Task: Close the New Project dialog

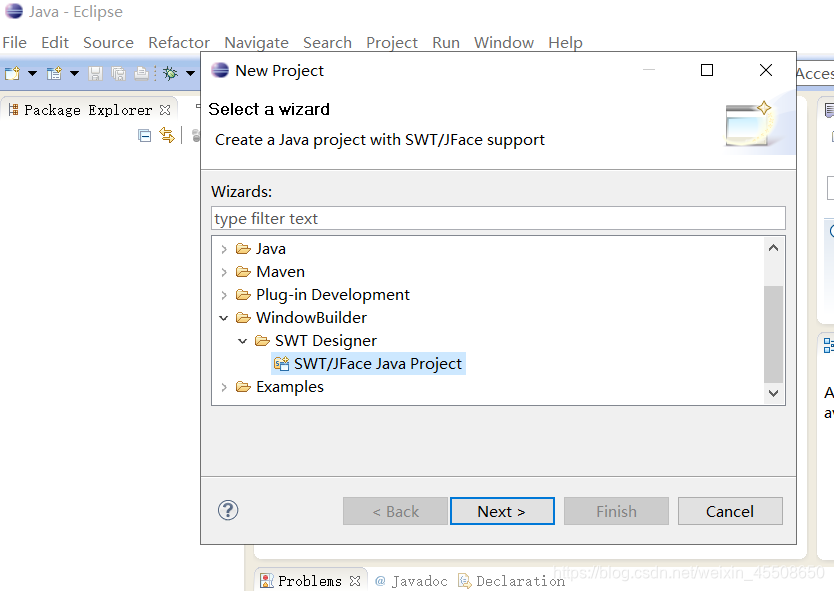Action: (x=766, y=70)
